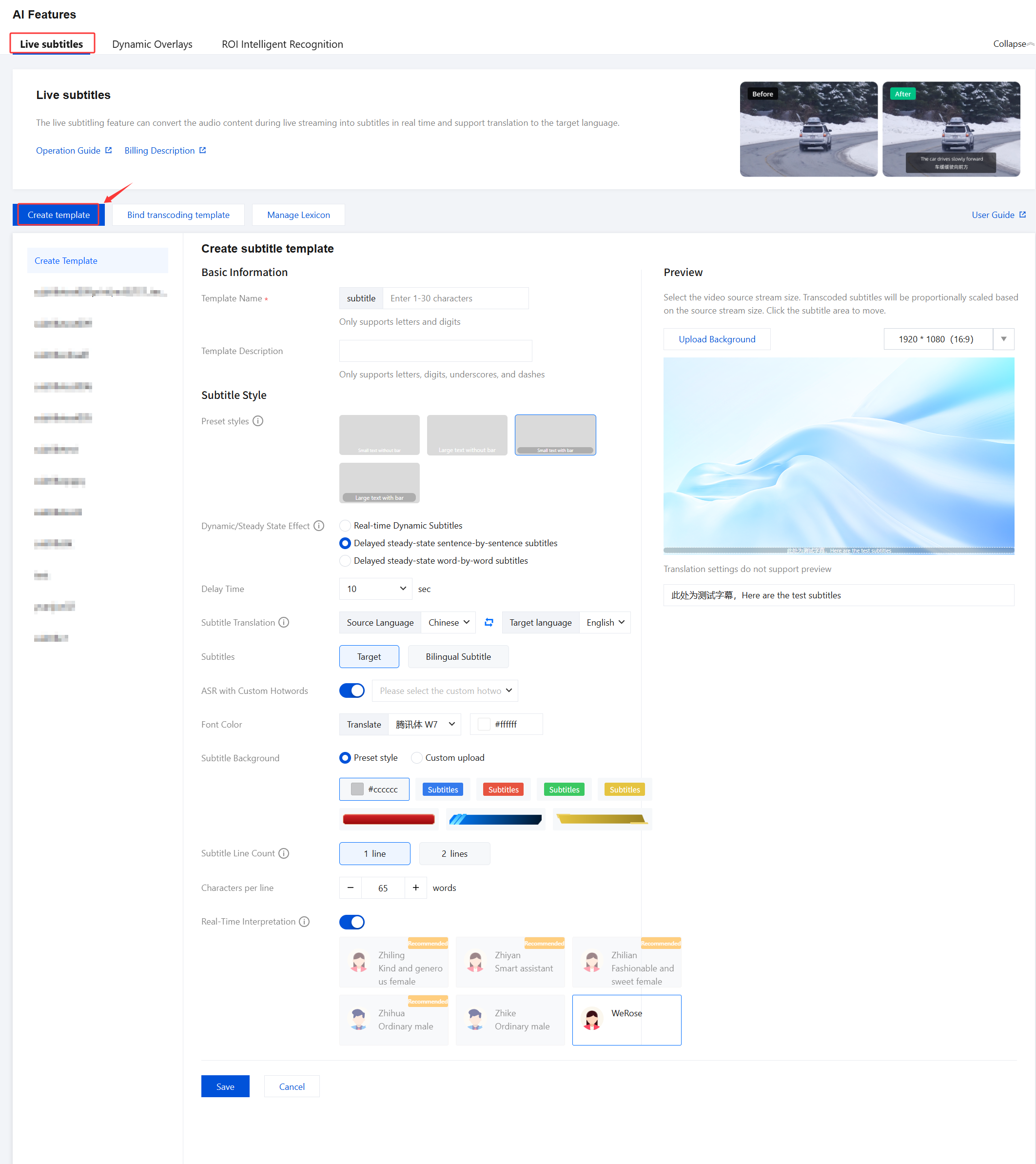Click Subtitle Line Count info icon
1036x1164 pixels.
tap(283, 853)
